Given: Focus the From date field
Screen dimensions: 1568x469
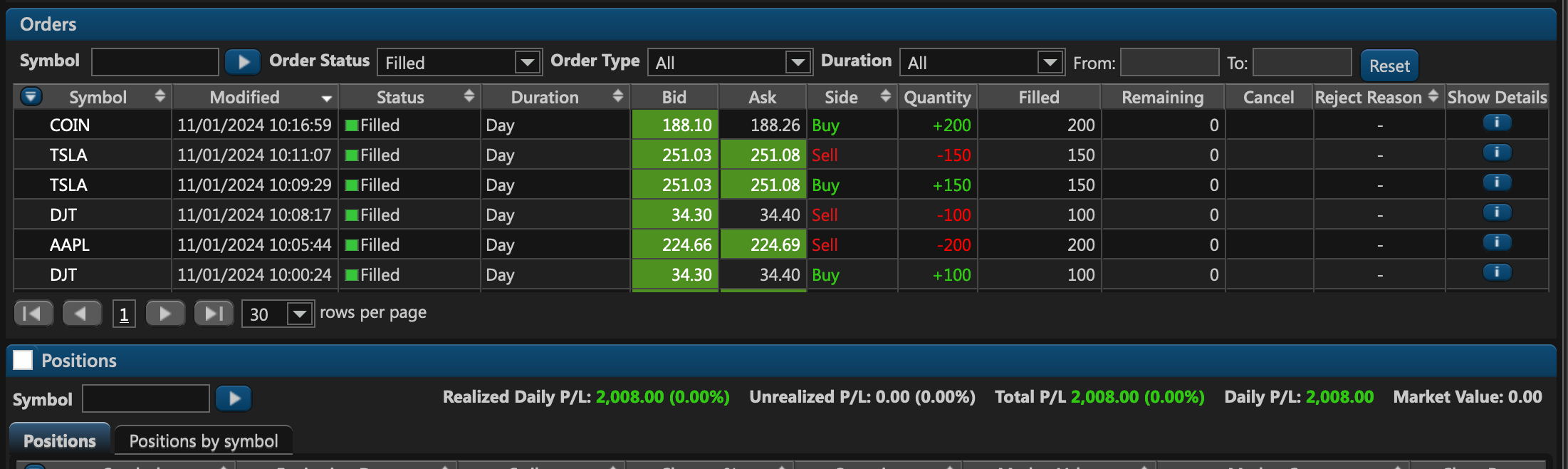Looking at the screenshot, I should point(1169,62).
